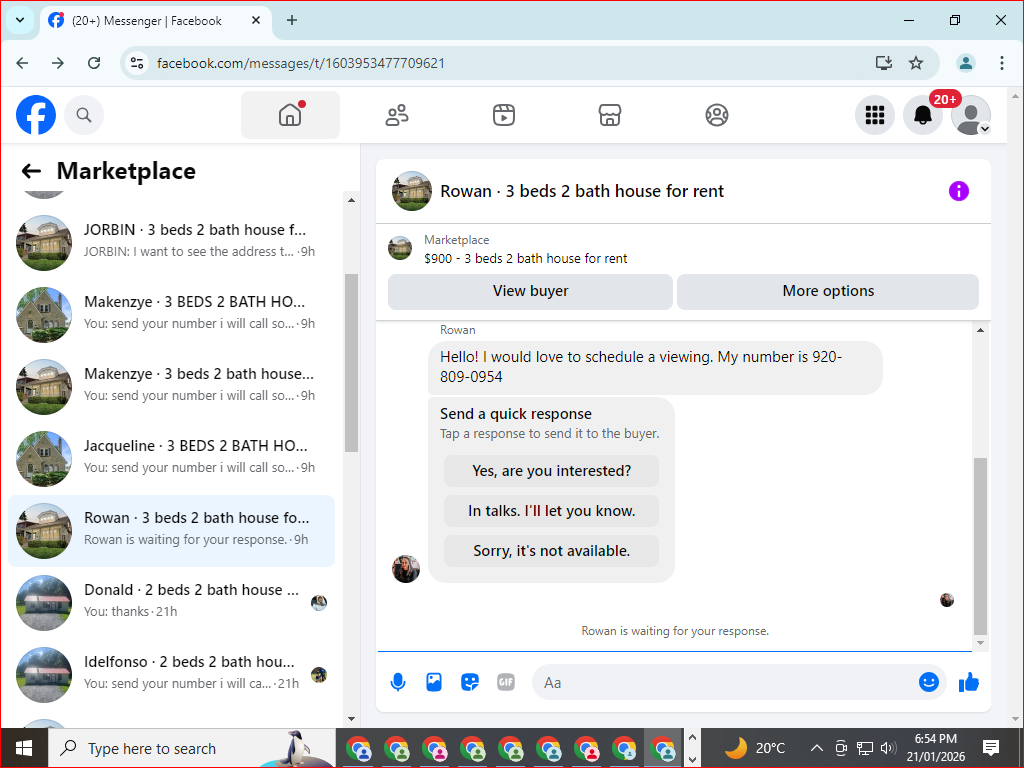Open the Idelfonso 2 beds 2 bath conversation
The width and height of the screenshot is (1024, 768).
pos(172,675)
